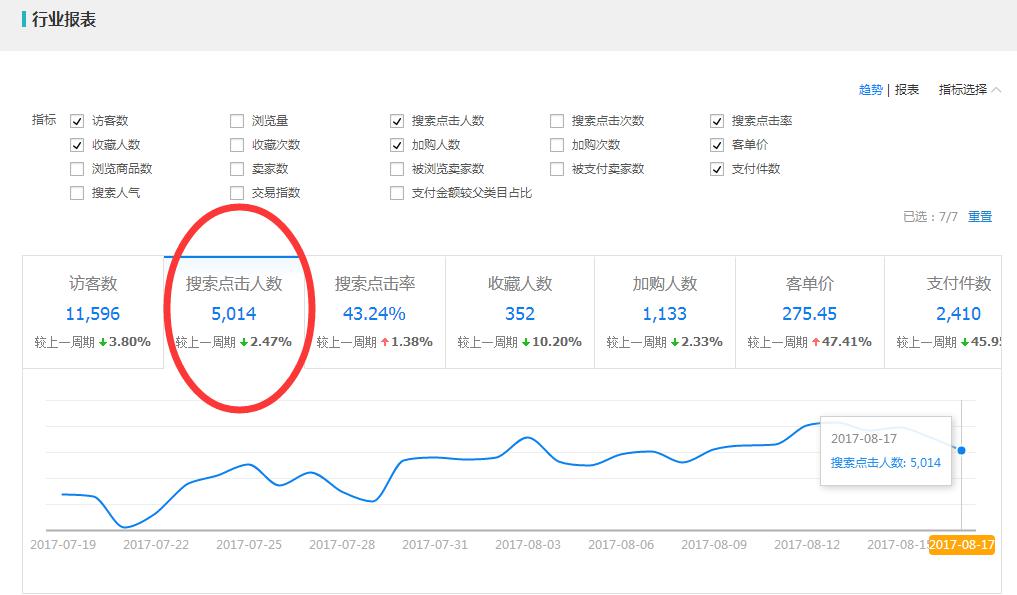This screenshot has height=595, width=1017.
Task: Uncheck the 搜索点击率 checkbox
Action: (x=717, y=121)
